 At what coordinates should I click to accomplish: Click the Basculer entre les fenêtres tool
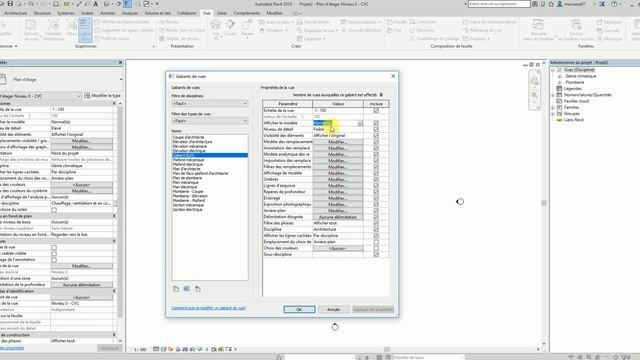pos(538,30)
